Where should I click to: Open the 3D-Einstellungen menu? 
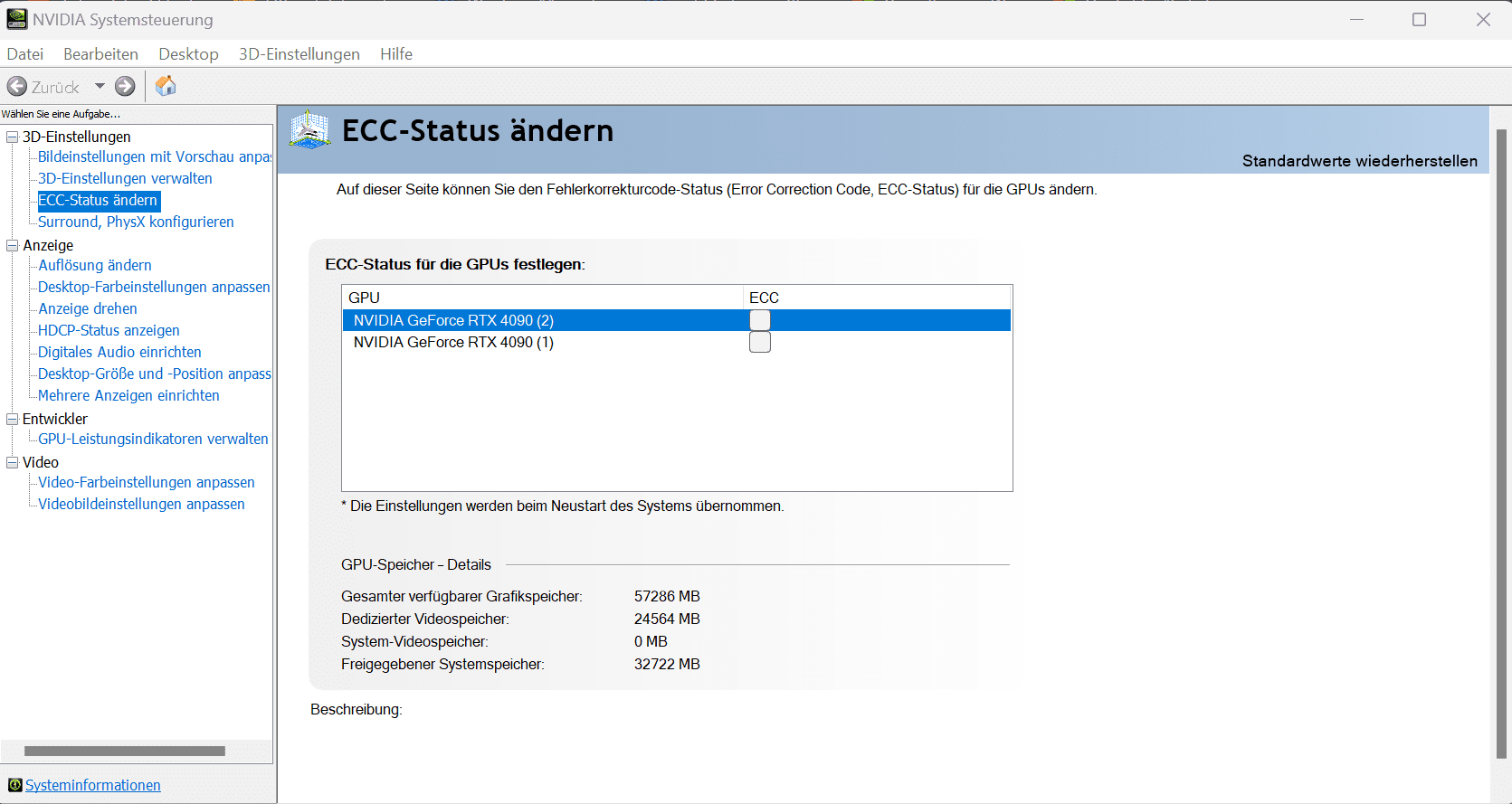click(300, 54)
